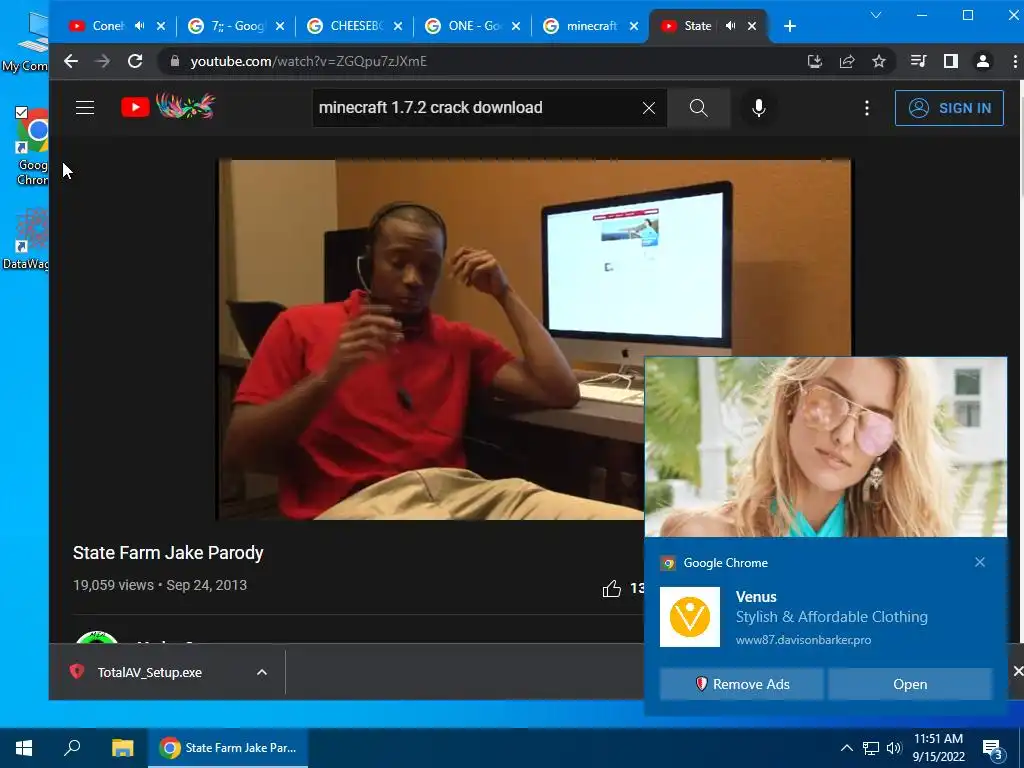The image size is (1024, 768).
Task: Open the volume tray icon
Action: [893, 748]
